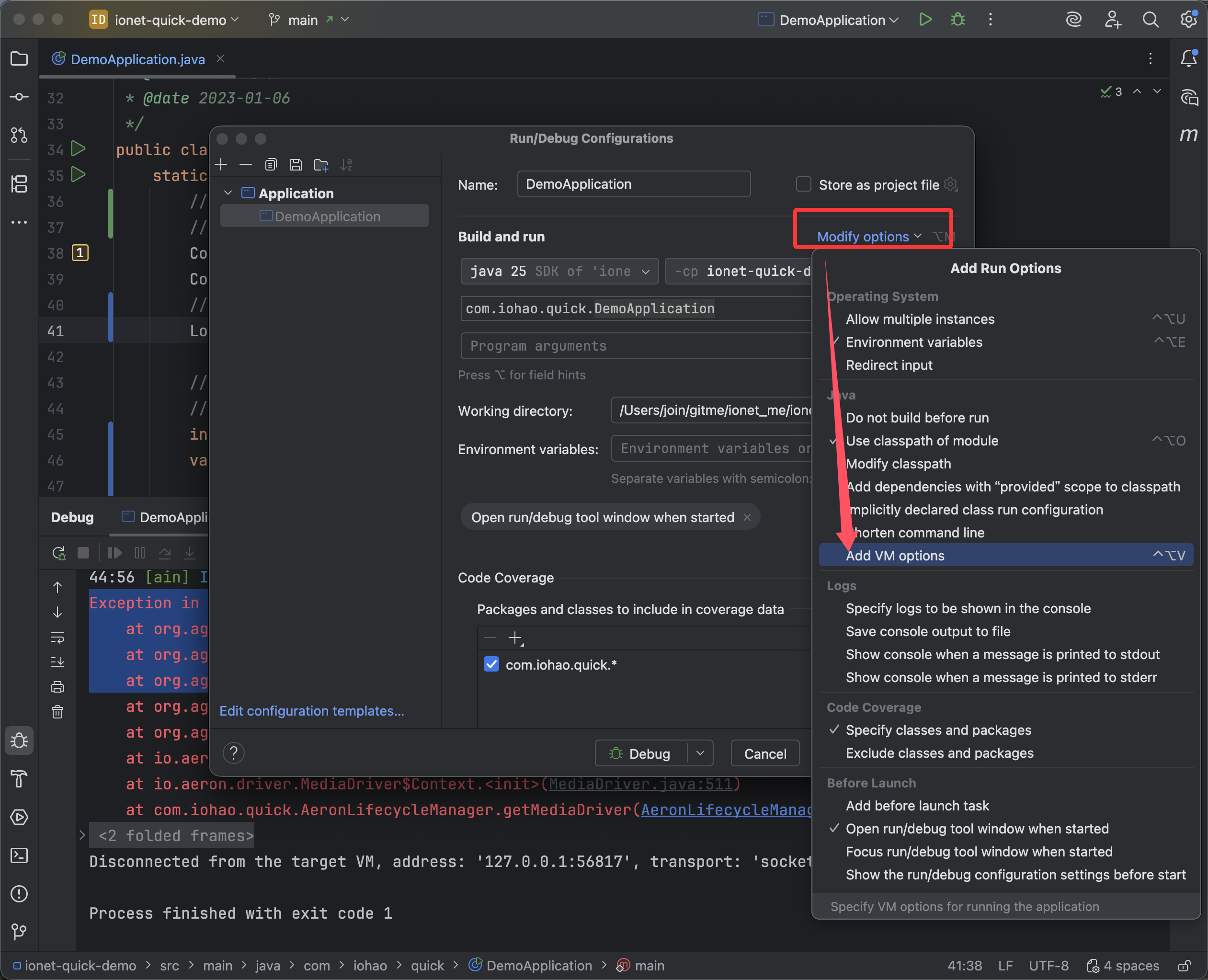Click the Debug bug icon in top toolbar
The height and width of the screenshot is (980, 1208).
(x=957, y=20)
